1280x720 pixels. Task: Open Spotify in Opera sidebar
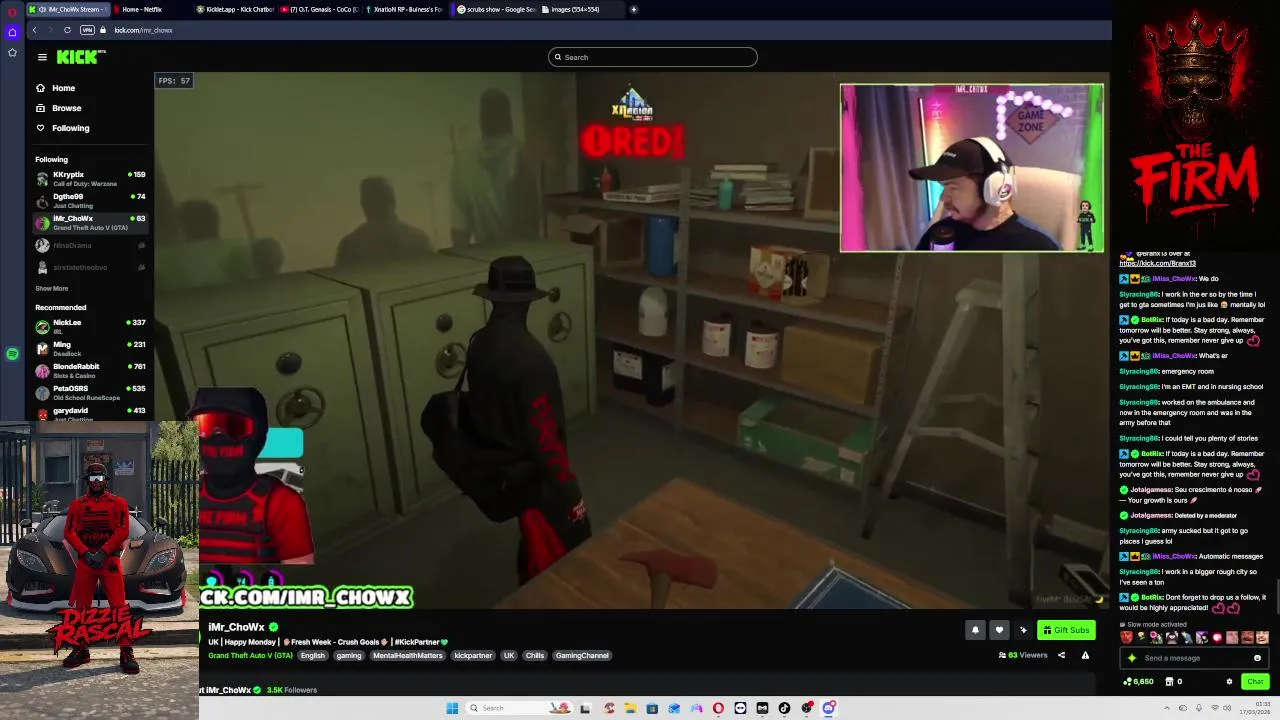(12, 354)
